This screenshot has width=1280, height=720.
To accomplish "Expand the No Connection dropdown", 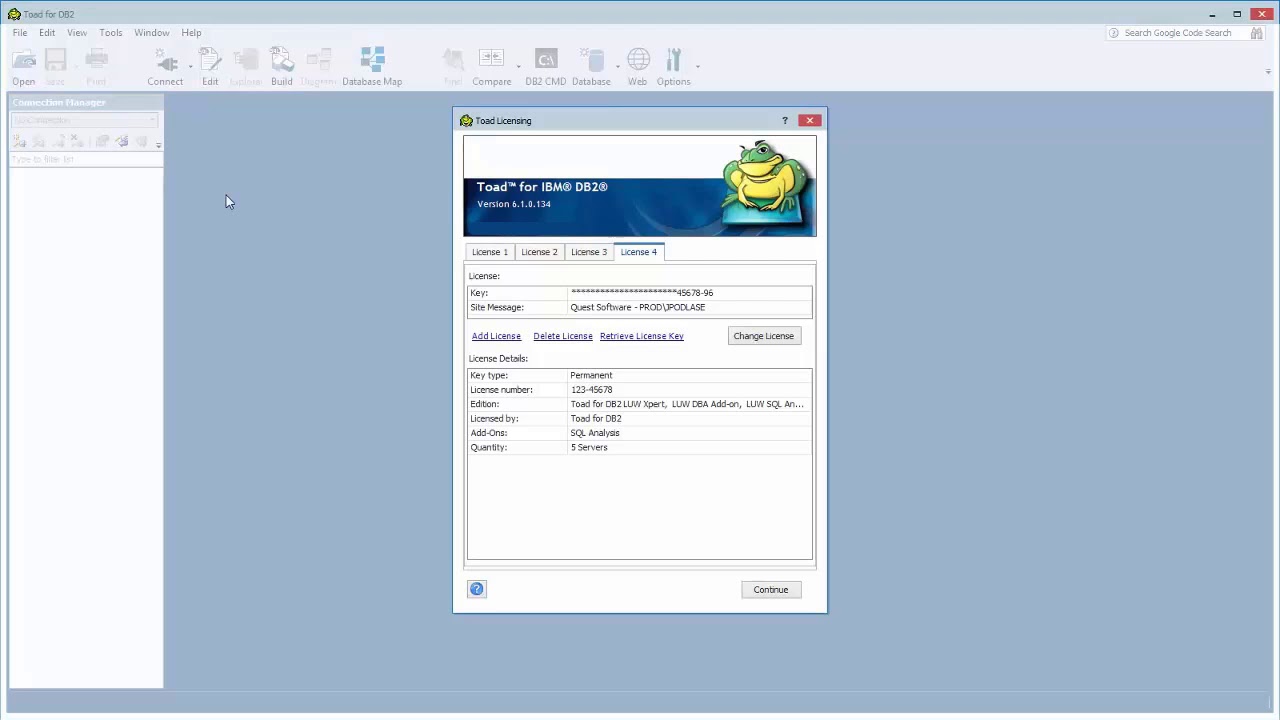I will (152, 120).
